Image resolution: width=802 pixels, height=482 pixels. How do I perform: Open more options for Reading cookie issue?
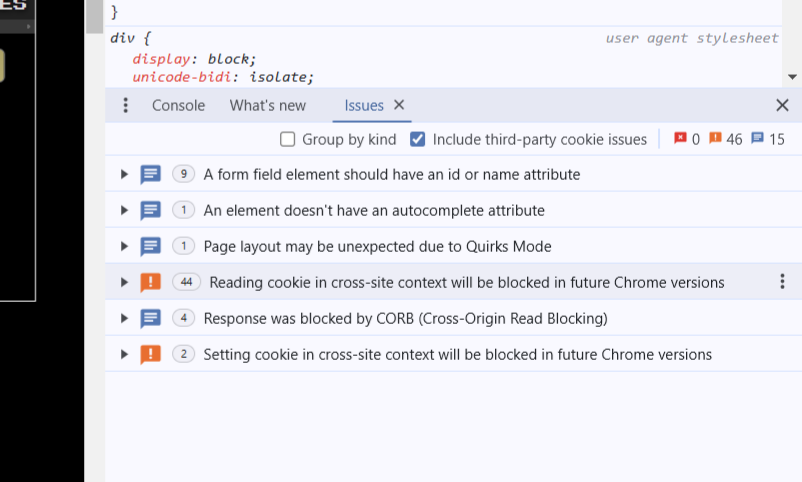point(782,282)
